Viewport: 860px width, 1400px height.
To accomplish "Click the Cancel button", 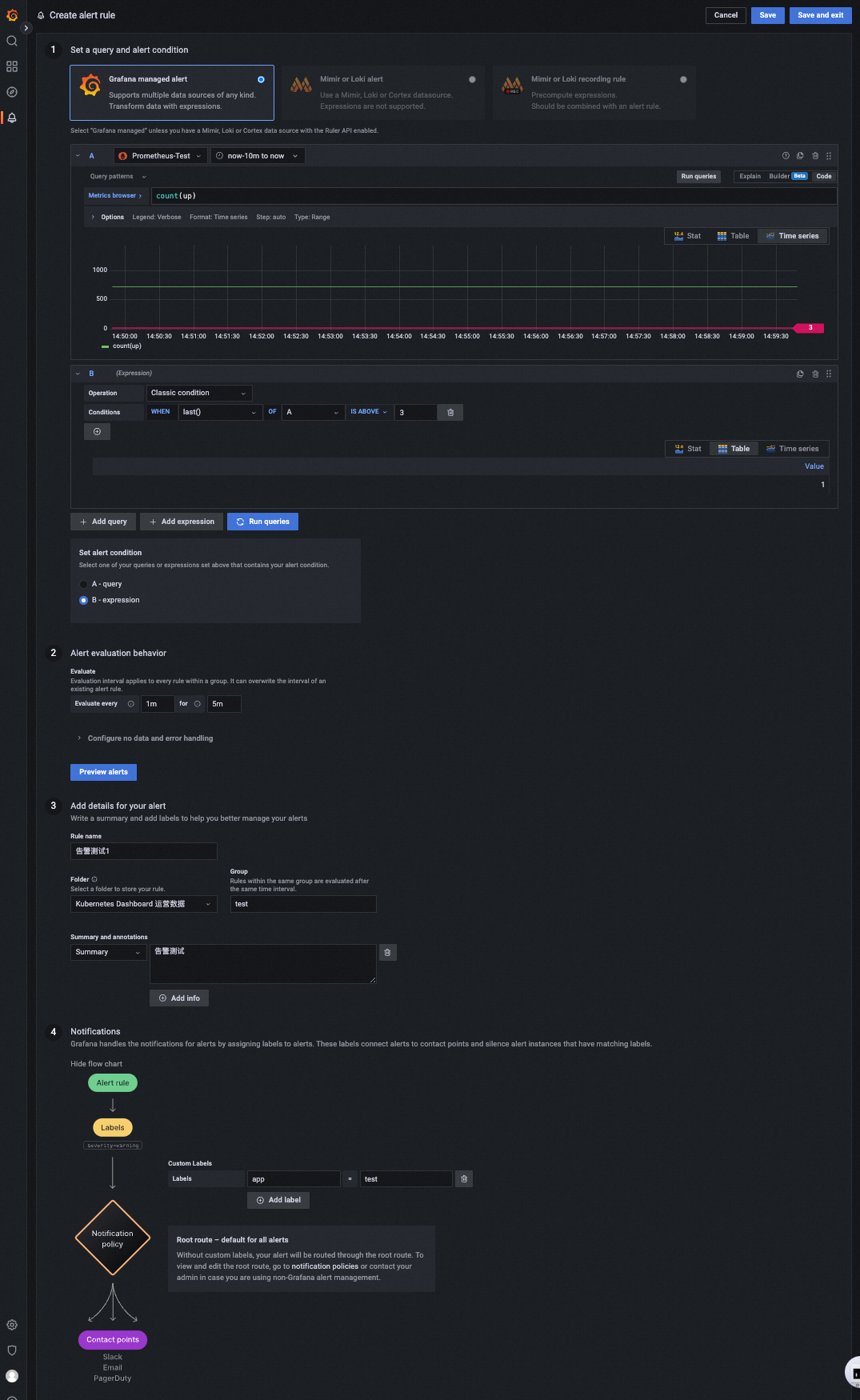I will click(726, 15).
